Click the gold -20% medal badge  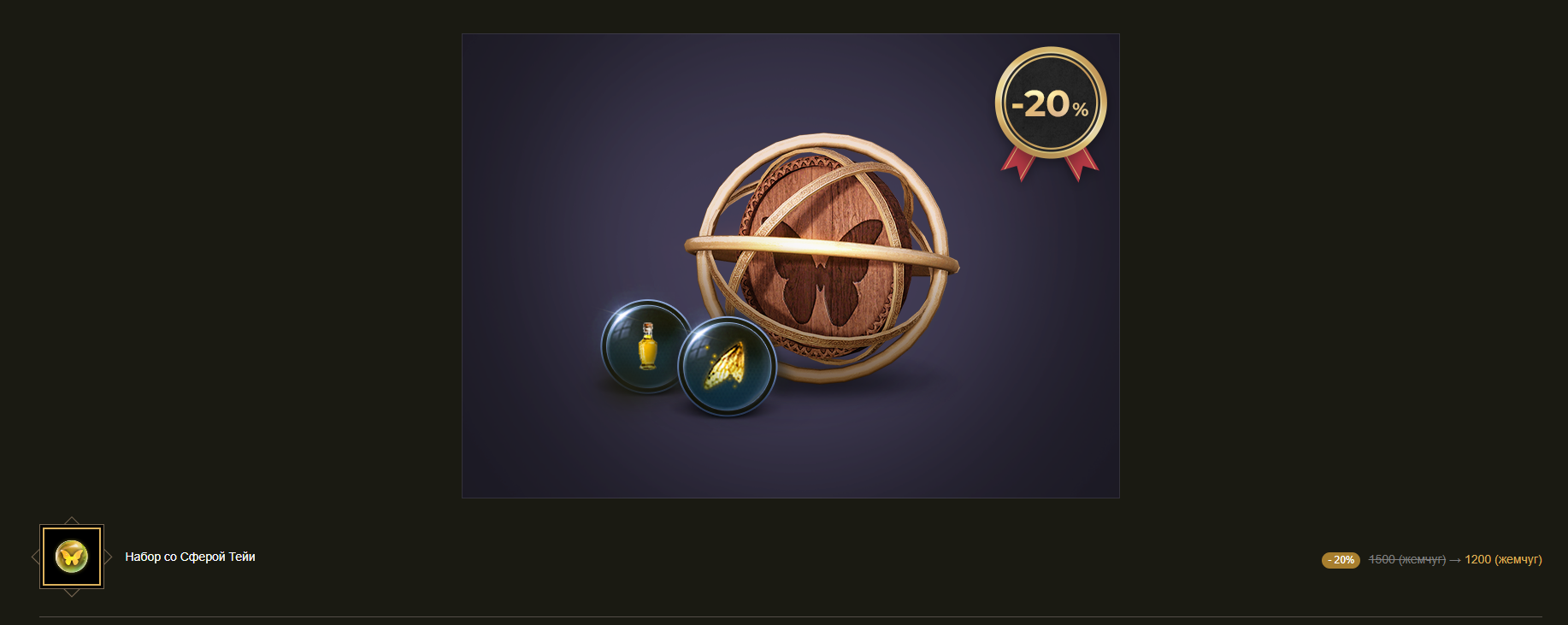(1051, 103)
